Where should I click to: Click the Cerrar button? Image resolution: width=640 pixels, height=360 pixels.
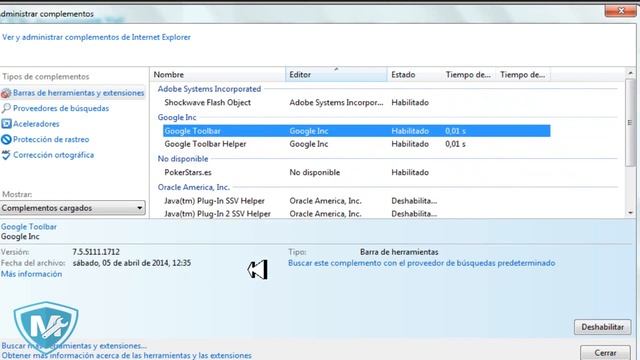tap(605, 353)
